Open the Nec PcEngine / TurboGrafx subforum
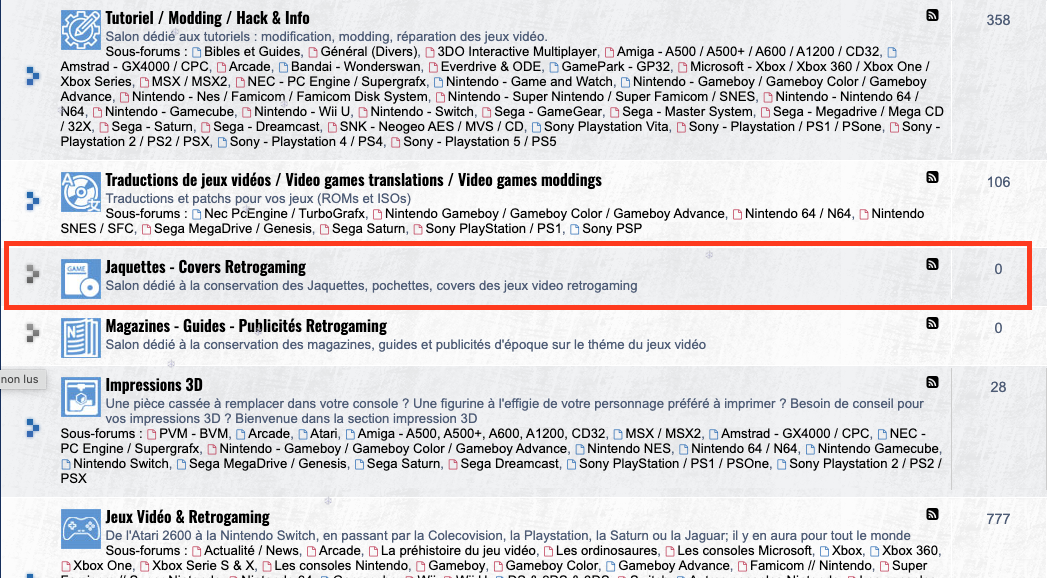 click(285, 214)
